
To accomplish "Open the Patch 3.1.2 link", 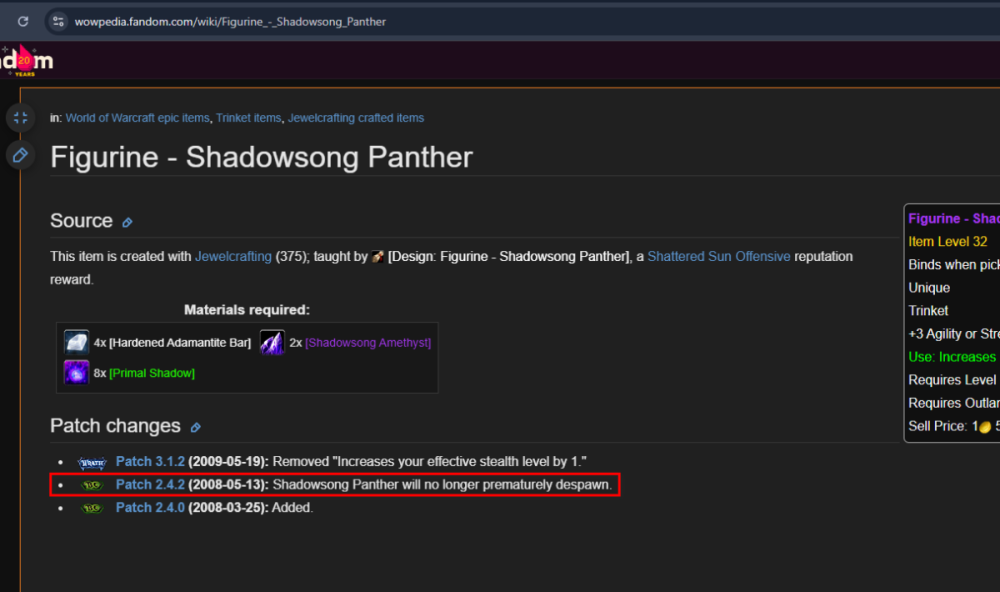I will point(149,462).
